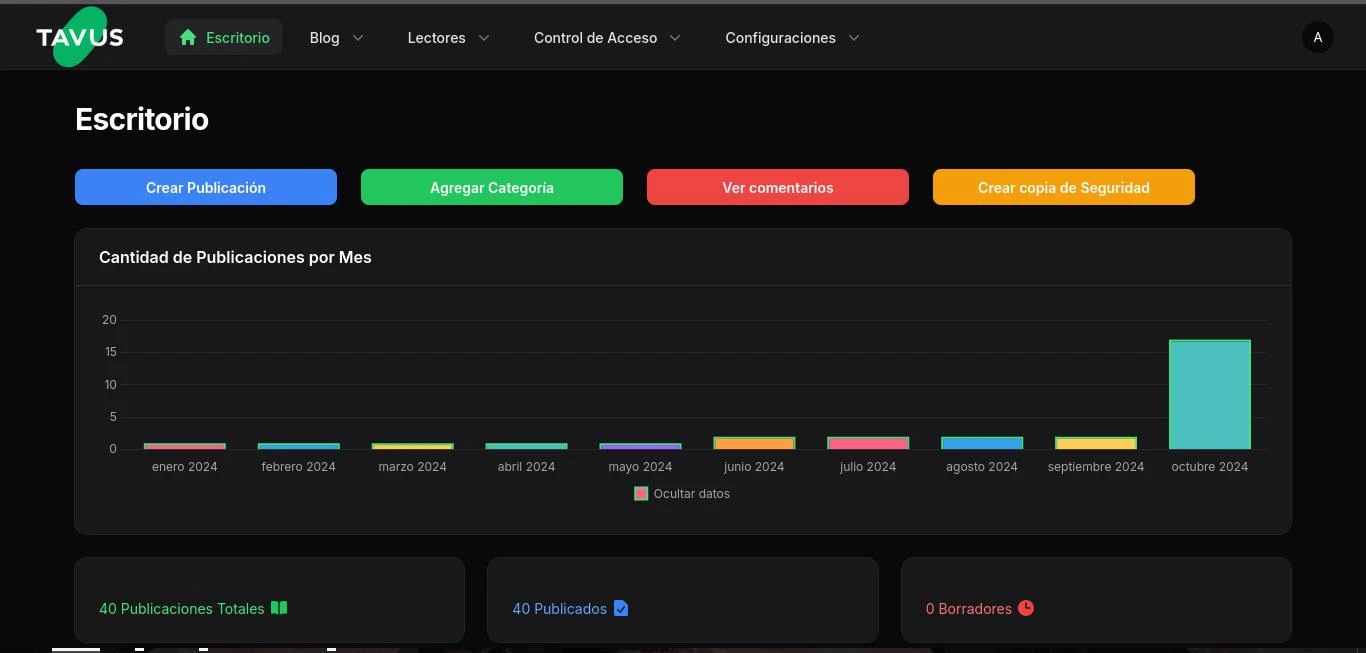Viewport: 1366px width, 653px height.
Task: Open the 40 Publicados link
Action: 559,608
